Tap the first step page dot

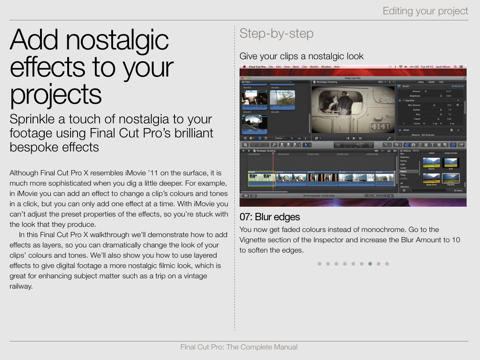[x=320, y=264]
